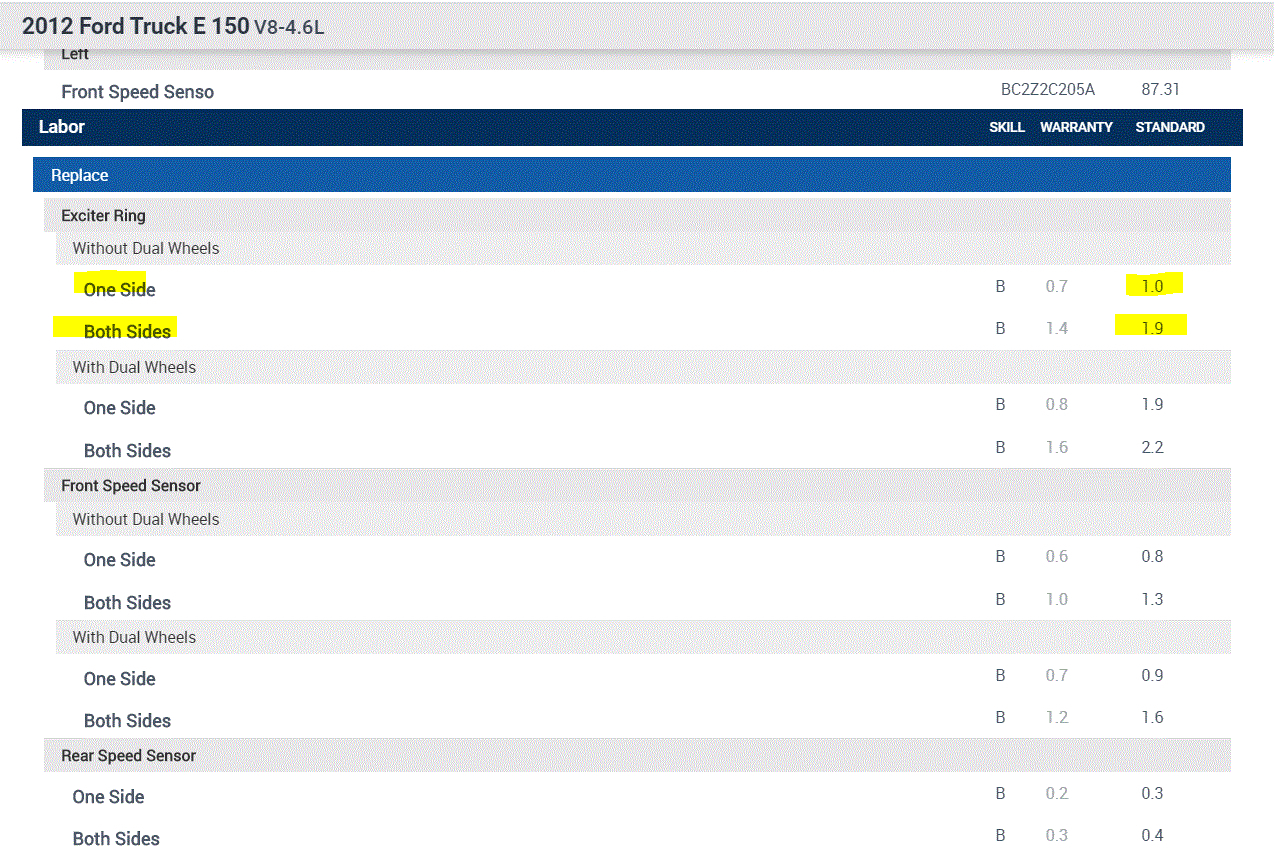Click 0.6 warranty time
This screenshot has height=866, width=1274.
1056,556
